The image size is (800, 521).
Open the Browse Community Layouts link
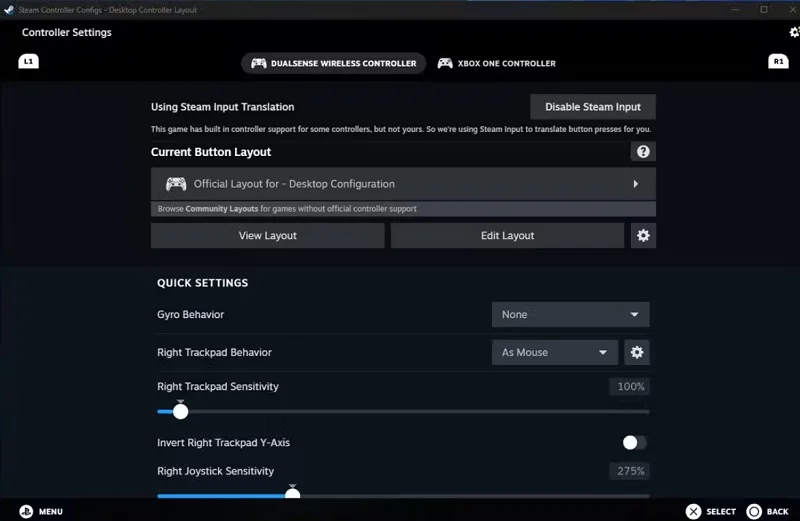click(403, 209)
